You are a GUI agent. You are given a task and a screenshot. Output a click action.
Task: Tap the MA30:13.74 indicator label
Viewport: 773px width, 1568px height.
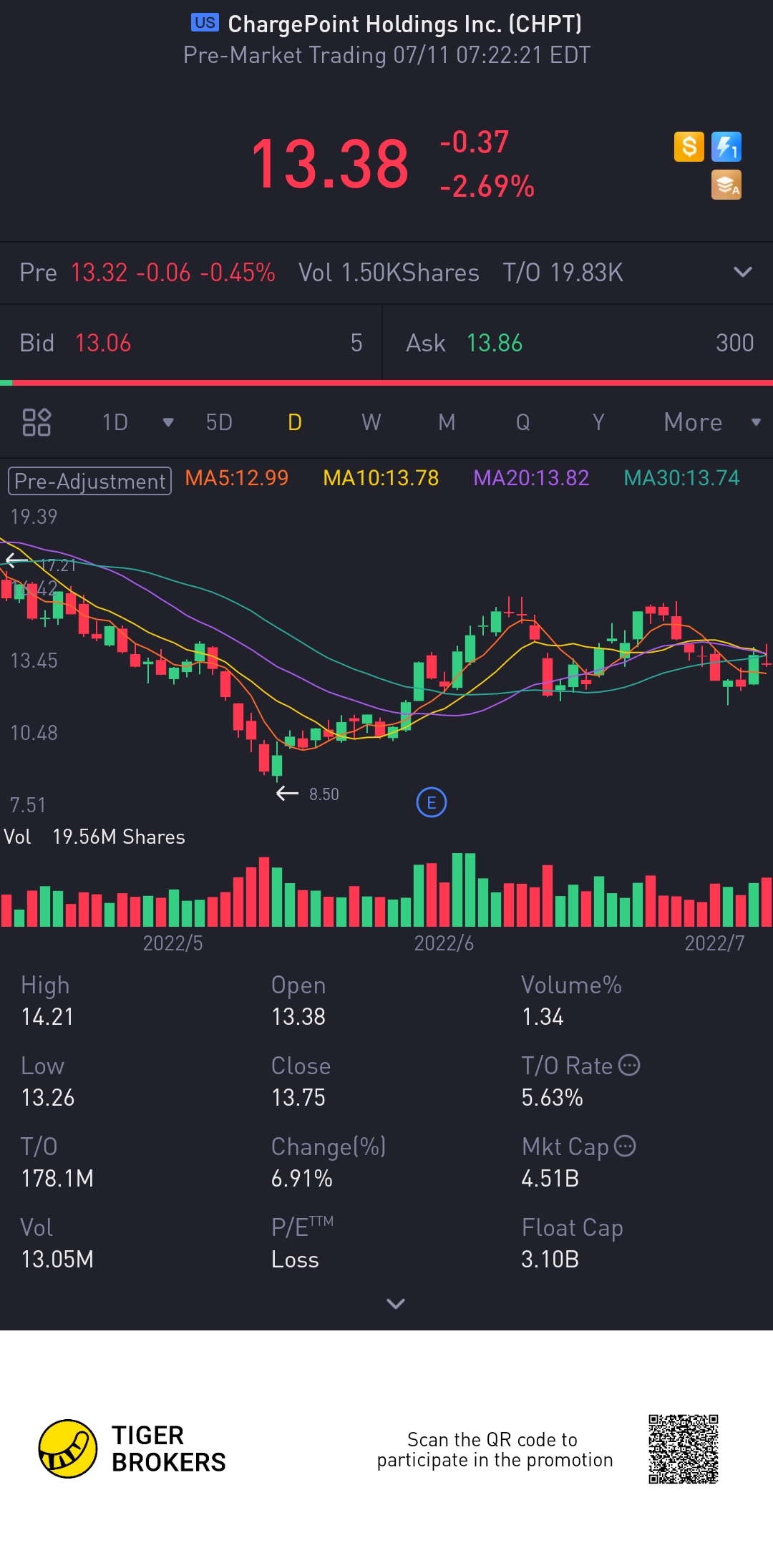pyautogui.click(x=682, y=478)
